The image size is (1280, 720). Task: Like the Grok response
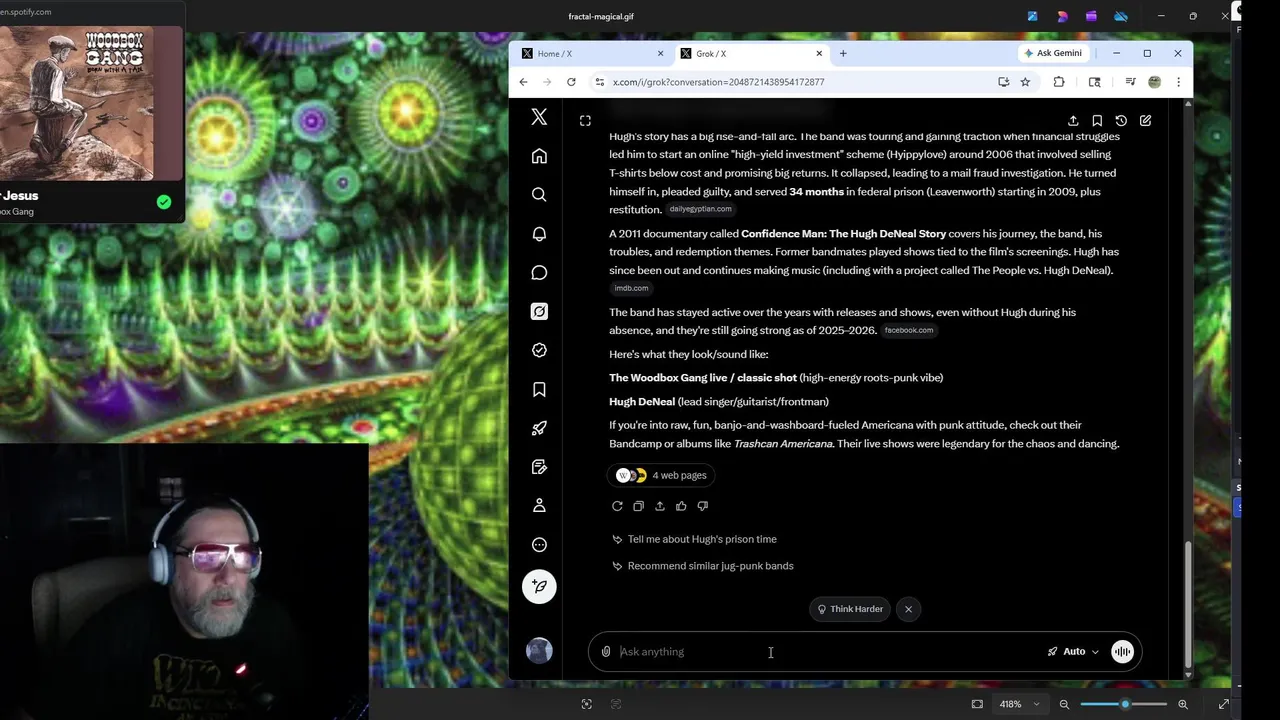[x=681, y=506]
